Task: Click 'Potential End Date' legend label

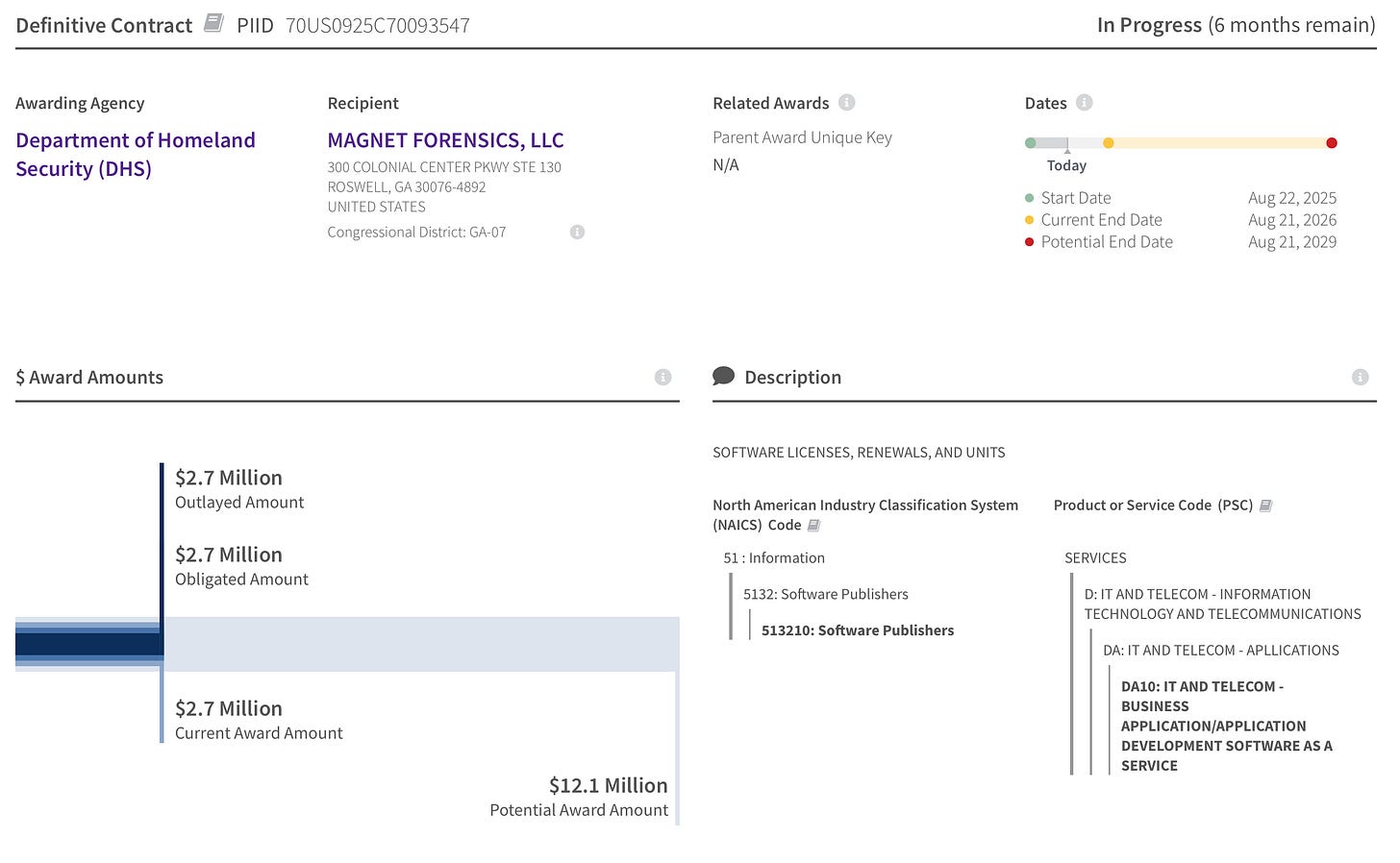Action: pos(1107,242)
